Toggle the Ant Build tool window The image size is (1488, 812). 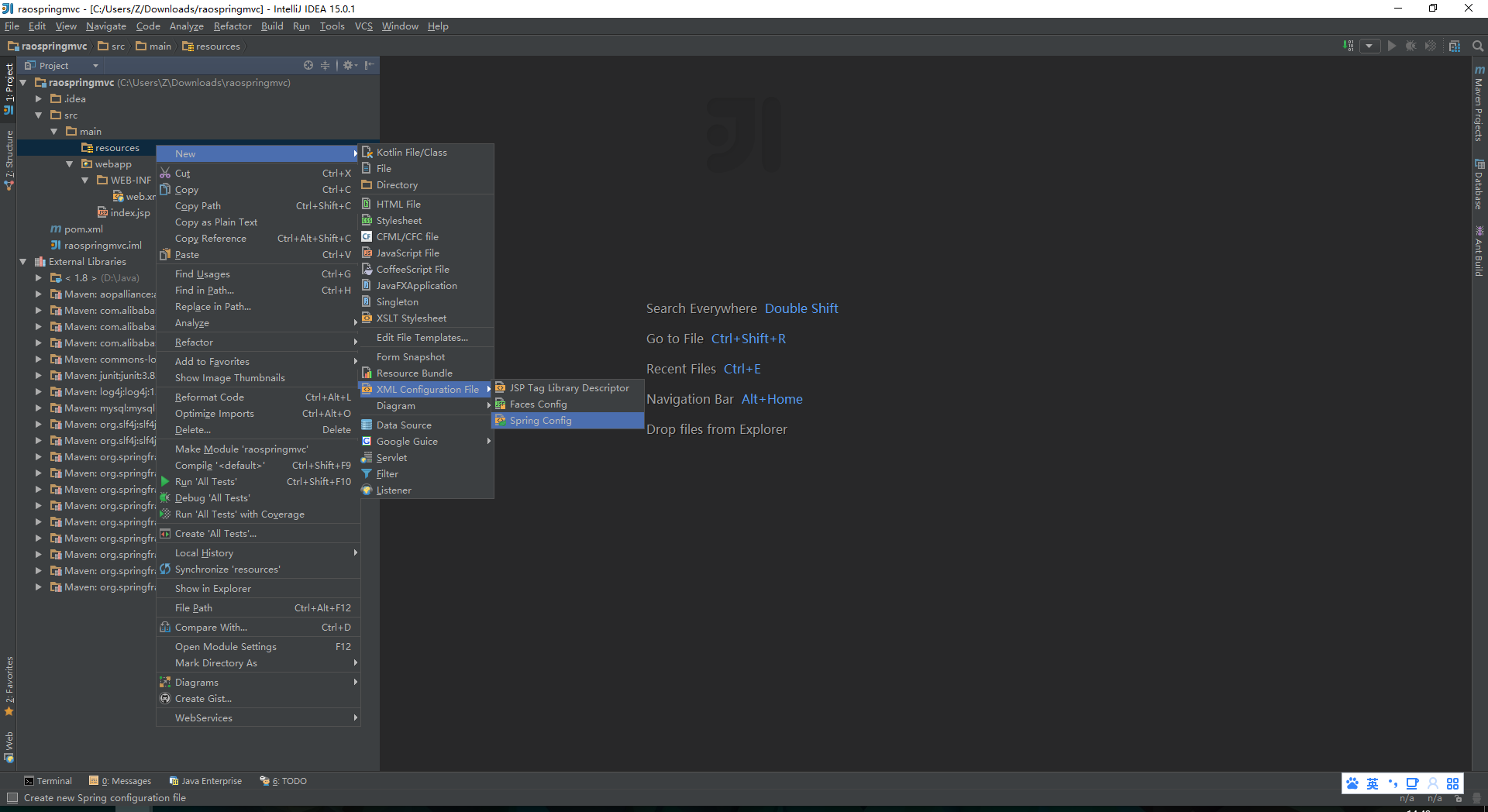tap(1479, 251)
